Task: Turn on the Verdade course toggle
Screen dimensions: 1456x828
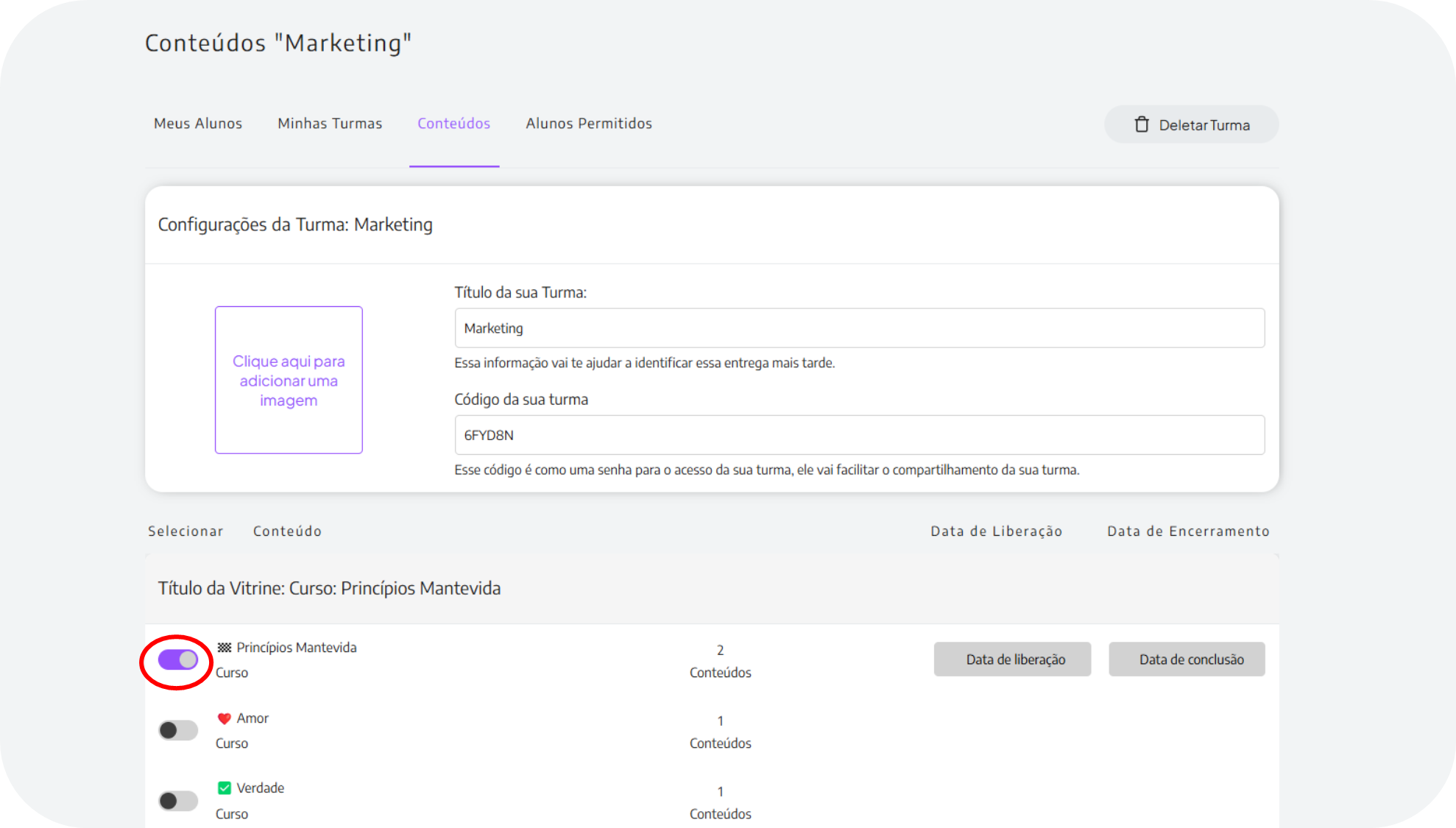Action: pos(178,801)
